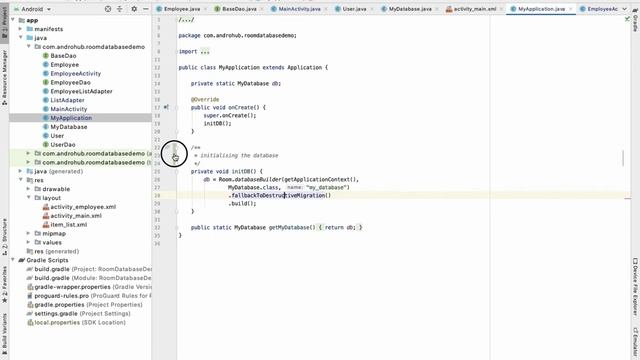
Task: Toggle the Project tool window button
Action: coord(4,22)
